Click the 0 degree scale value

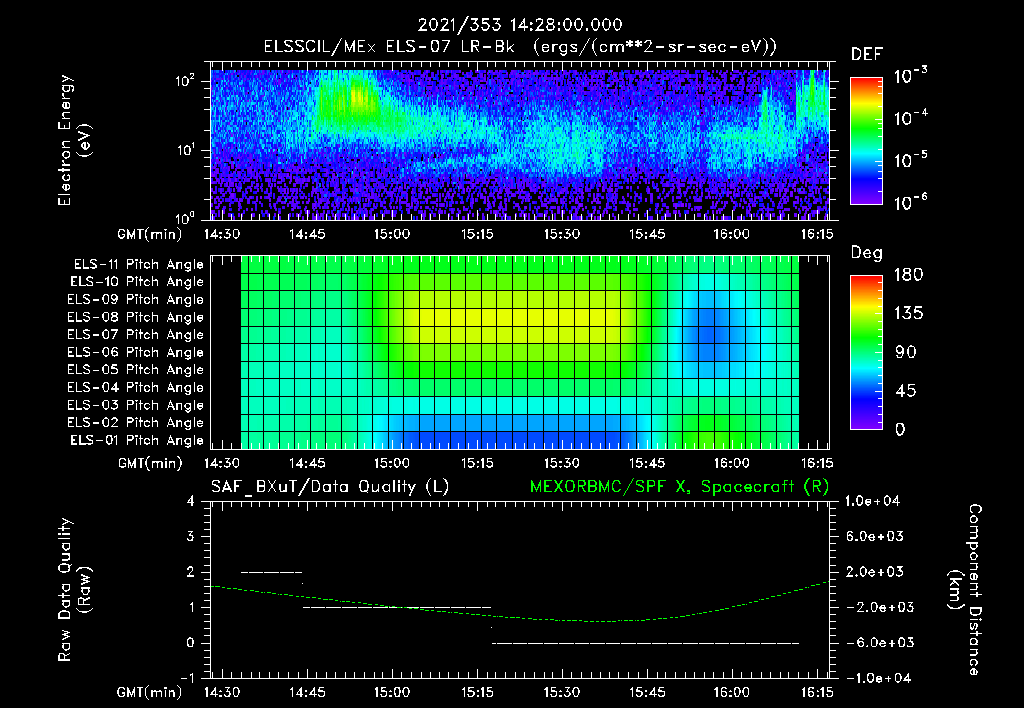(900, 430)
